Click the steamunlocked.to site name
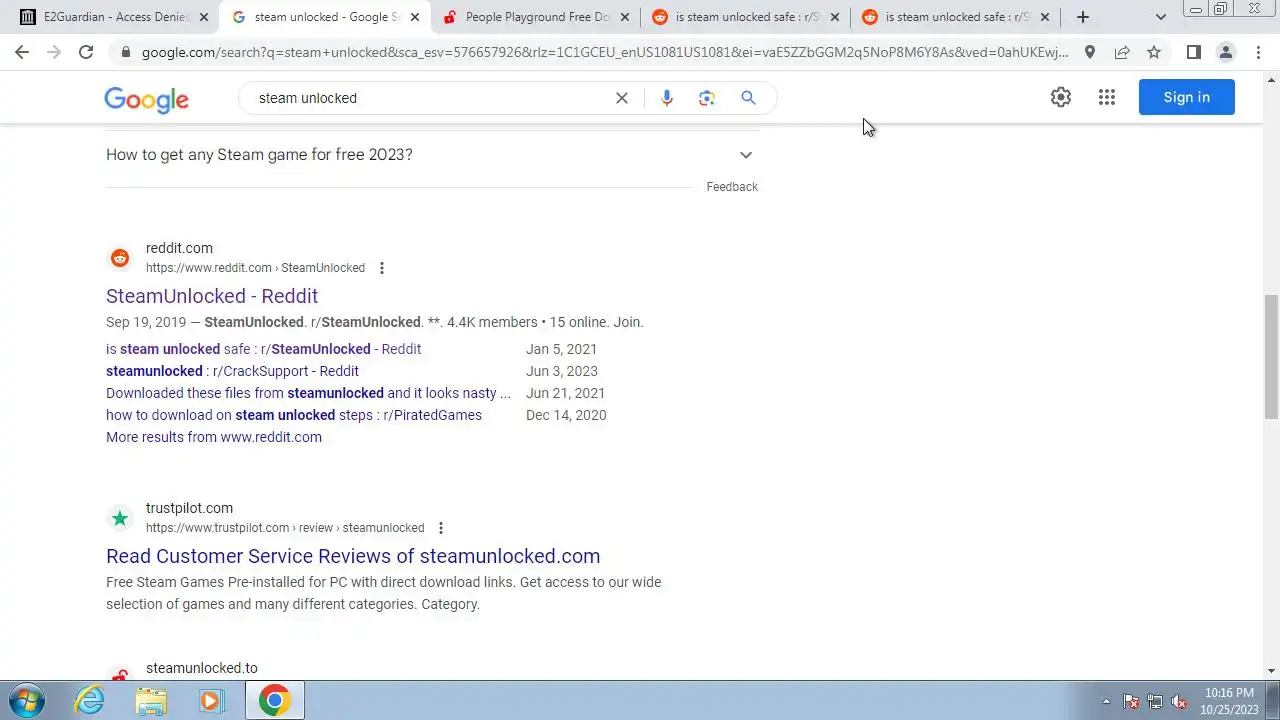This screenshot has height=720, width=1280. click(x=202, y=668)
